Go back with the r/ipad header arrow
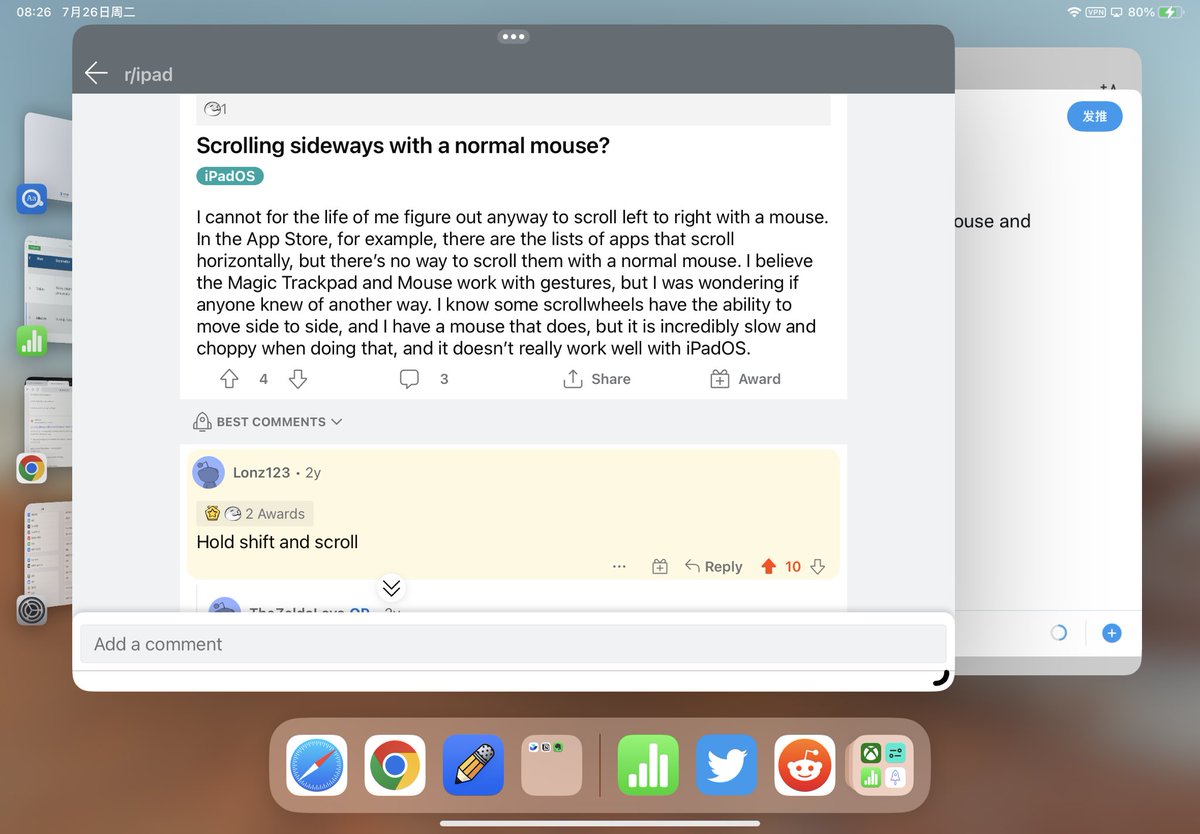This screenshot has width=1200, height=834. click(96, 73)
